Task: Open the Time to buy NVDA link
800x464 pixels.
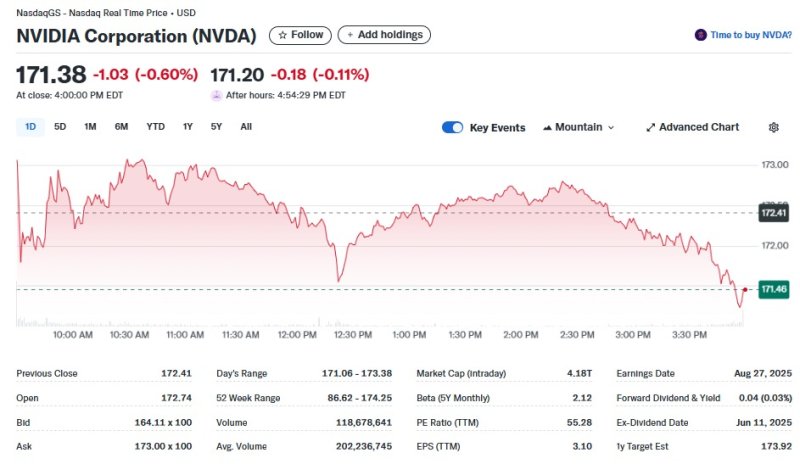Action: coord(751,35)
